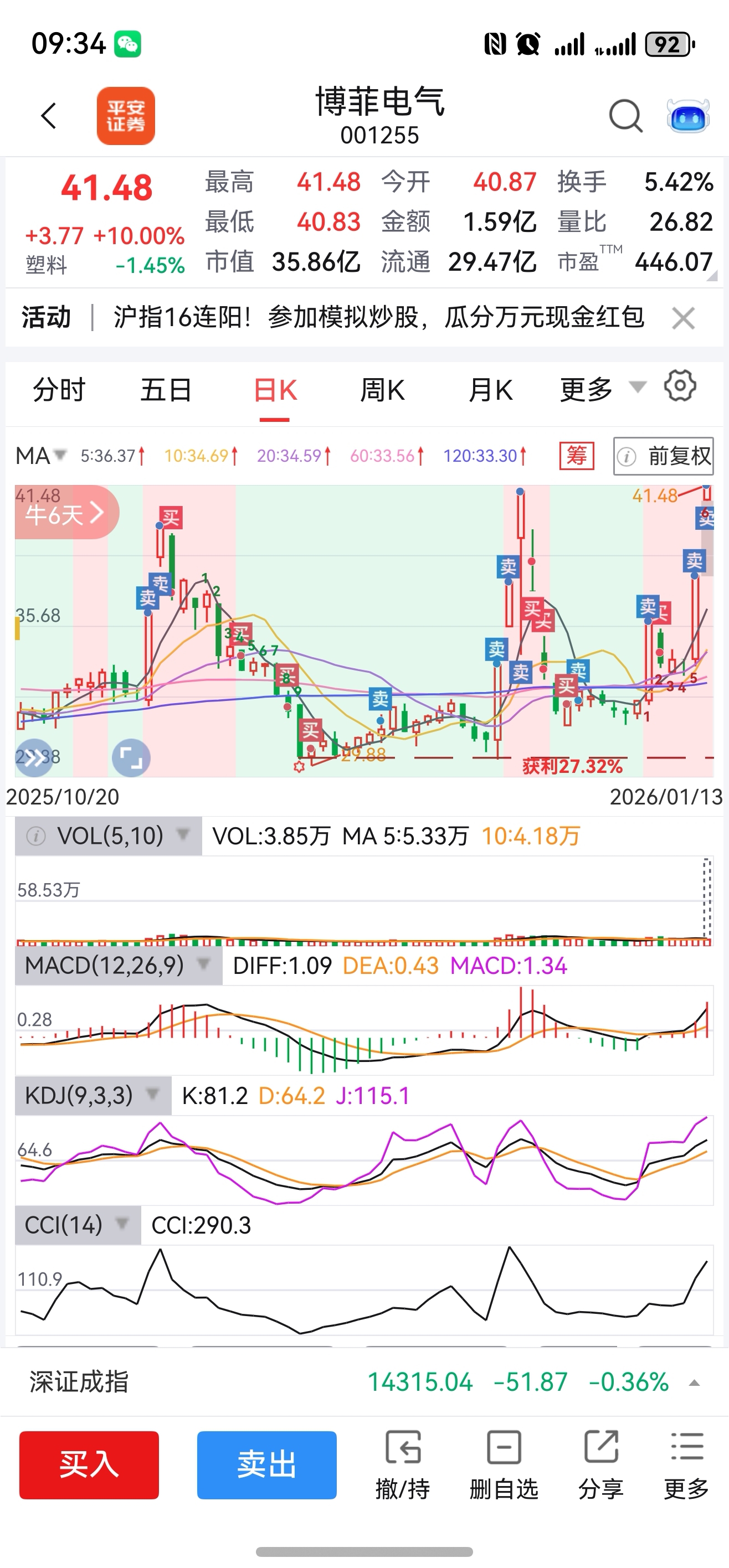Tap the stock name 博菲电气
729x1568 pixels.
[x=380, y=101]
